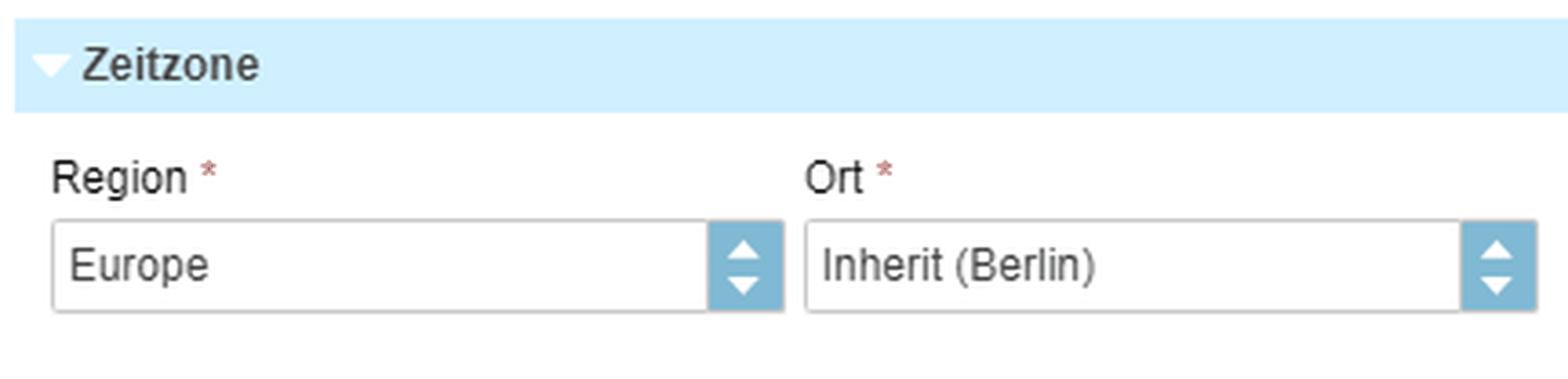Click empty space inside the Region combo box
The width and height of the screenshot is (1568, 379).
[x=470, y=266]
